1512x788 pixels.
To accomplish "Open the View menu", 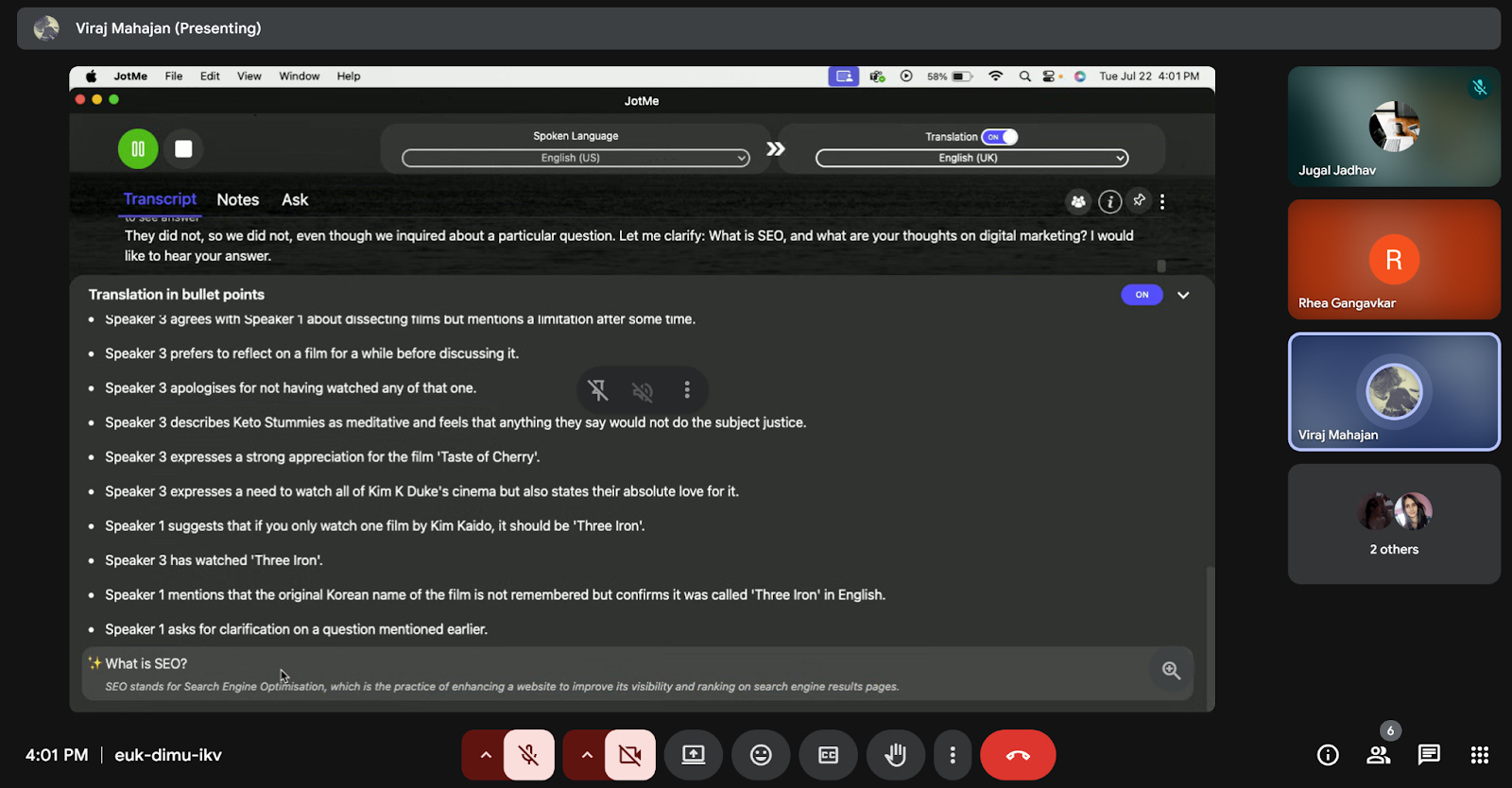I will tap(249, 77).
